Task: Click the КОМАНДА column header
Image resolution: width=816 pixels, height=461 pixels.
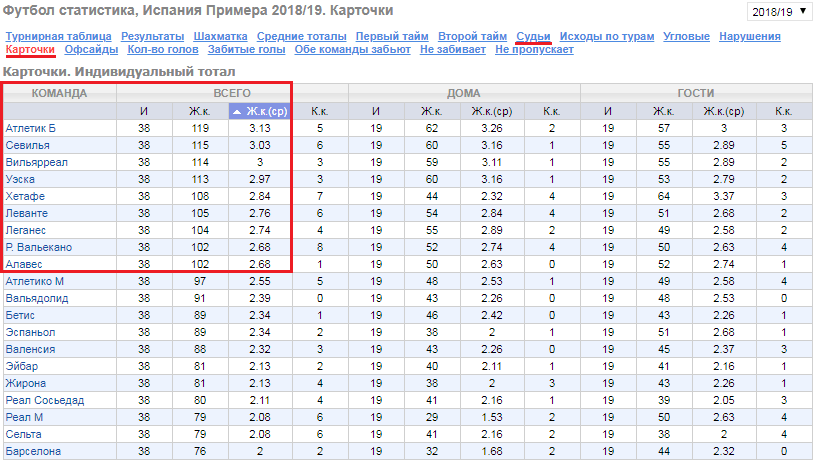Action: pos(59,94)
